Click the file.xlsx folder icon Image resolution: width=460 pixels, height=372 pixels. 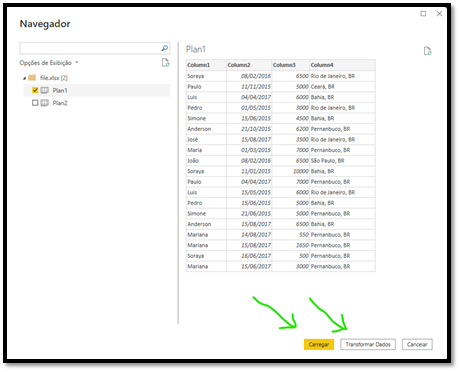coord(32,78)
